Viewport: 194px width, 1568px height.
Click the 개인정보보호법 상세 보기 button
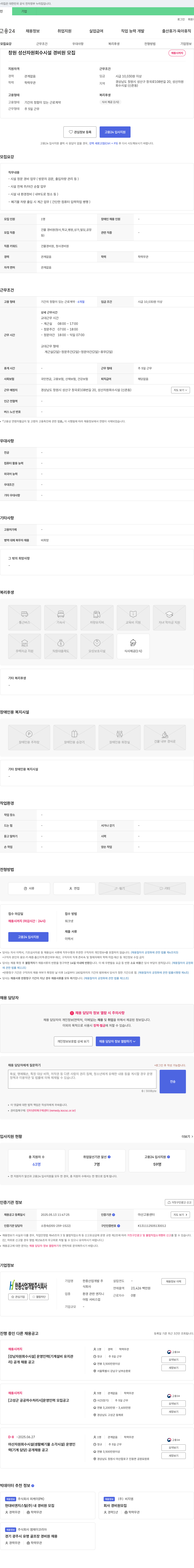[73, 1042]
